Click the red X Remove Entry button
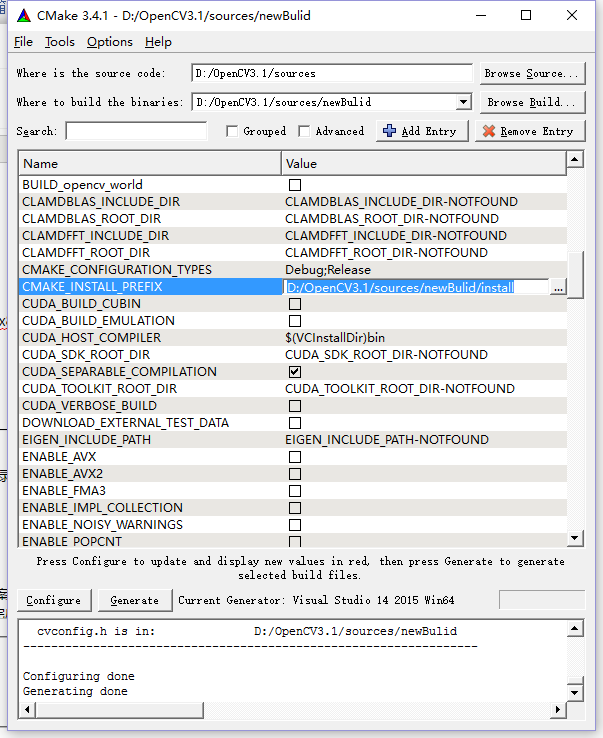This screenshot has width=603, height=738. pyautogui.click(x=530, y=131)
